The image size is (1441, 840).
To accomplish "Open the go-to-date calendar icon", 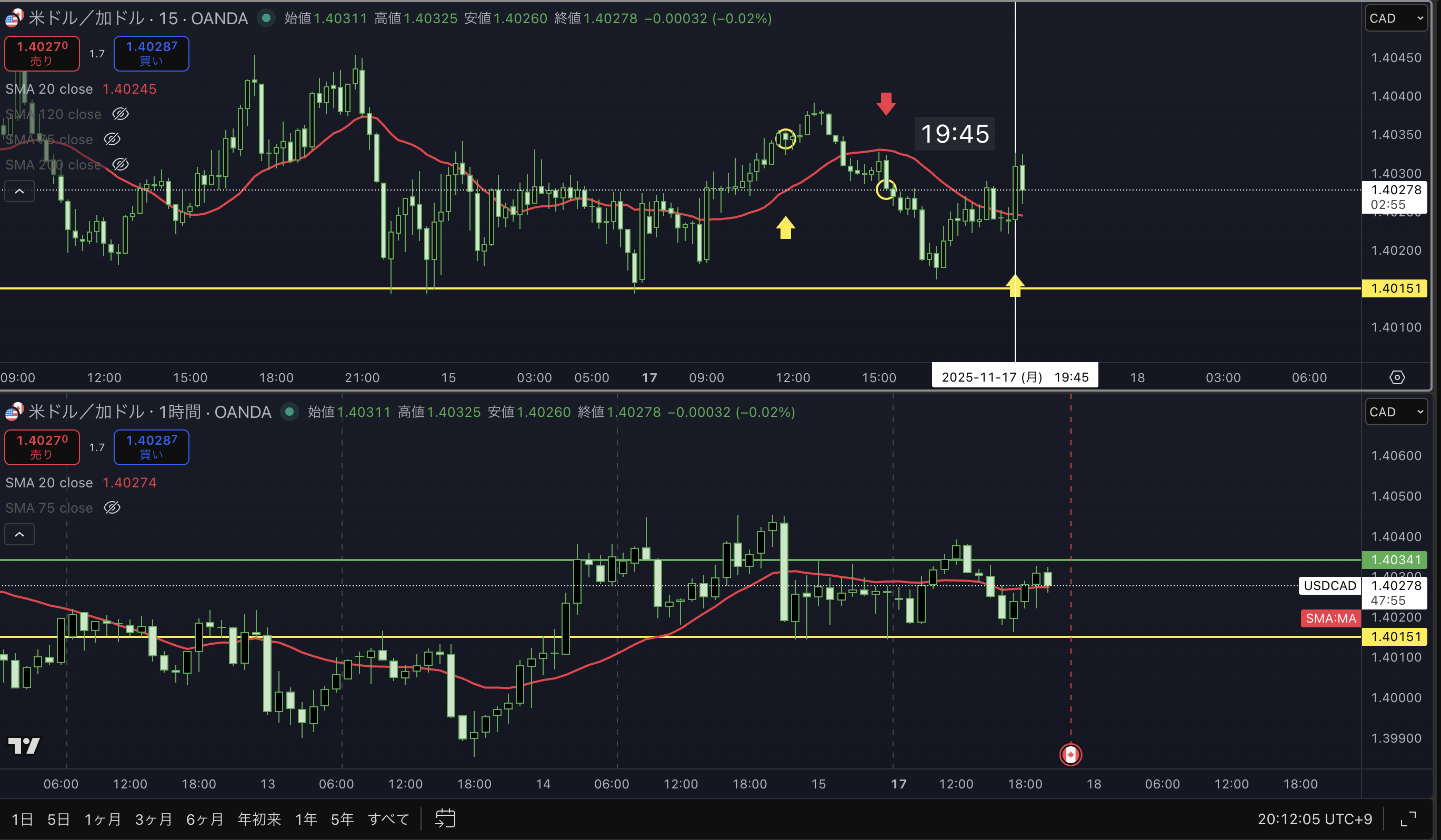I will pyautogui.click(x=445, y=818).
